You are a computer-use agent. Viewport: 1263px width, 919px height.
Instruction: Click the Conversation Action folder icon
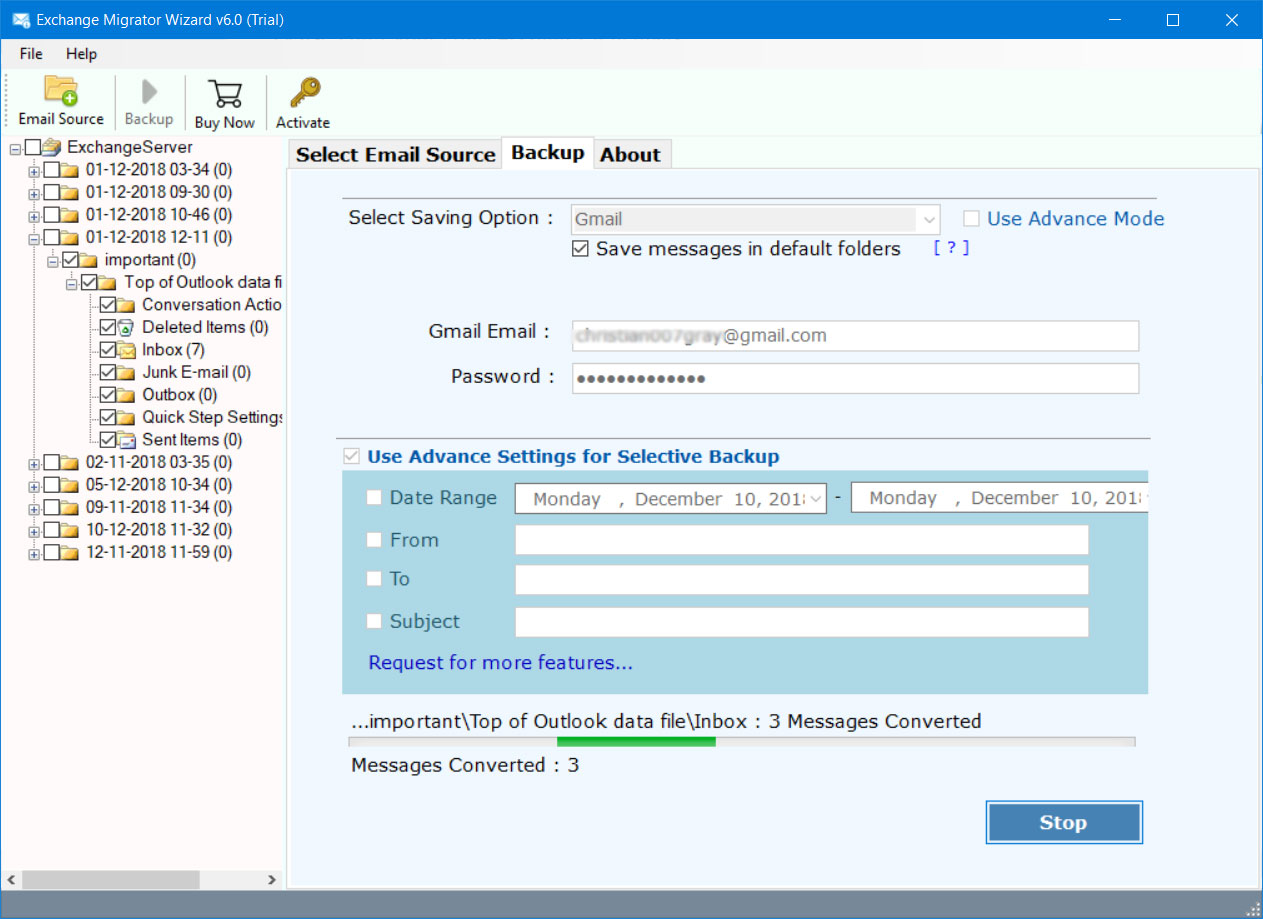click(126, 305)
